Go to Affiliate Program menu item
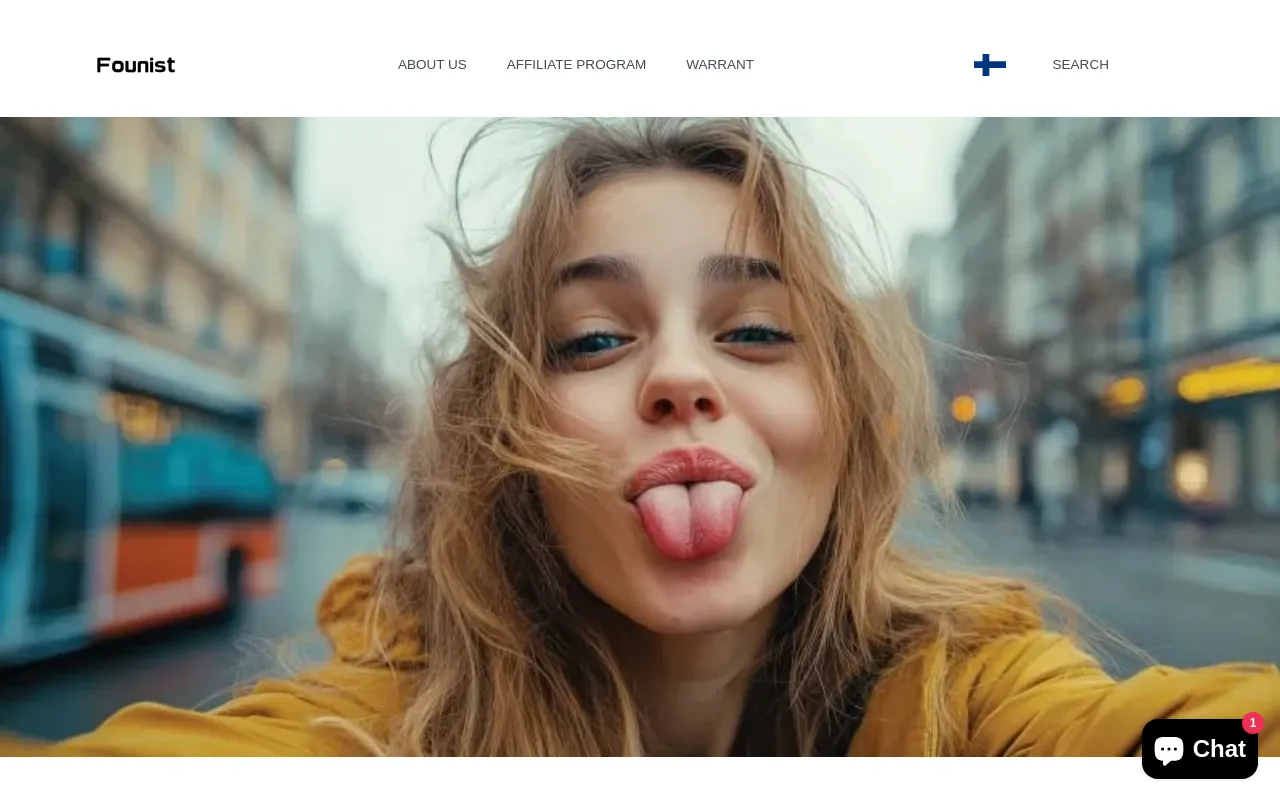The width and height of the screenshot is (1280, 800). pyautogui.click(x=576, y=65)
